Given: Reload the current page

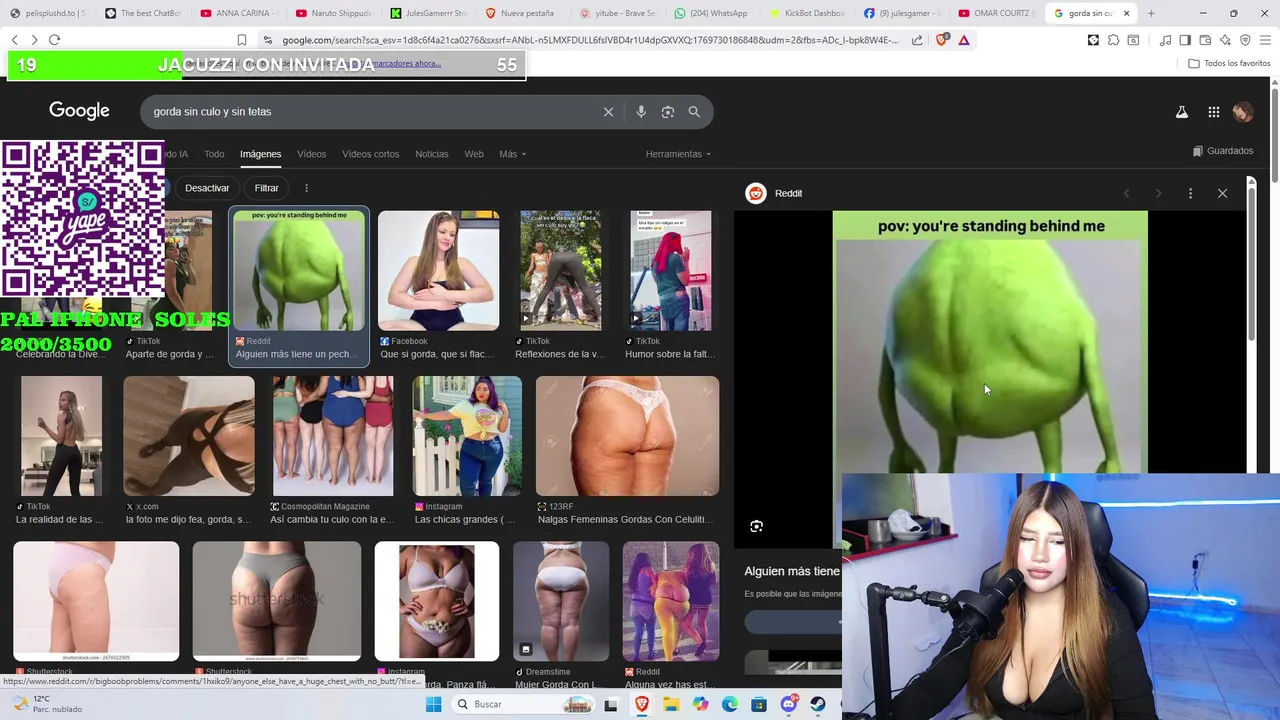Looking at the screenshot, I should coord(54,40).
